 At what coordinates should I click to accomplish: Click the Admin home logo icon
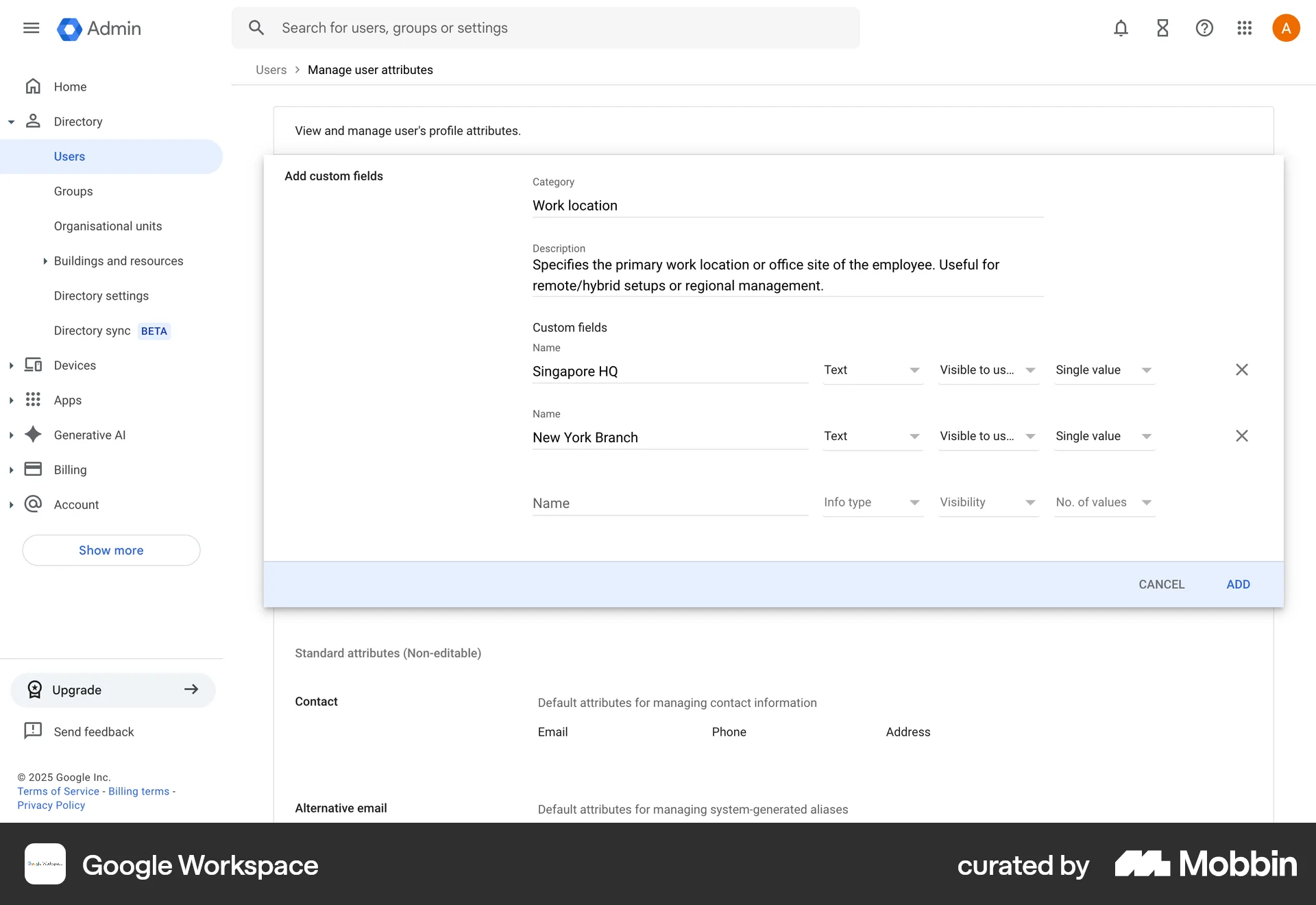pyautogui.click(x=69, y=28)
